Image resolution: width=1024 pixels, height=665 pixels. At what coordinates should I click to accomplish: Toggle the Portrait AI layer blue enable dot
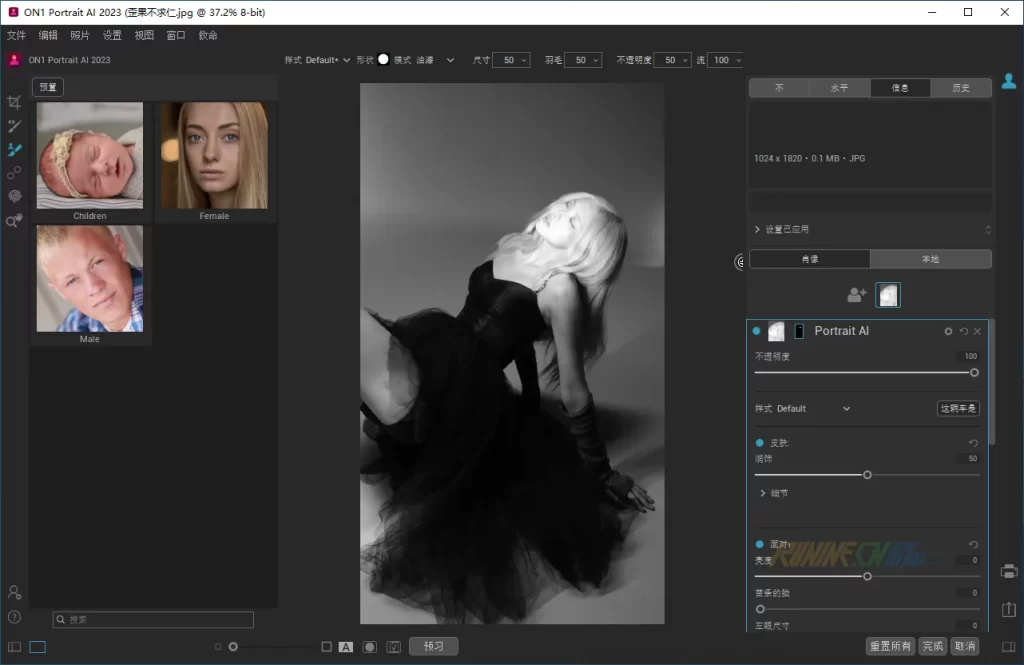[757, 331]
